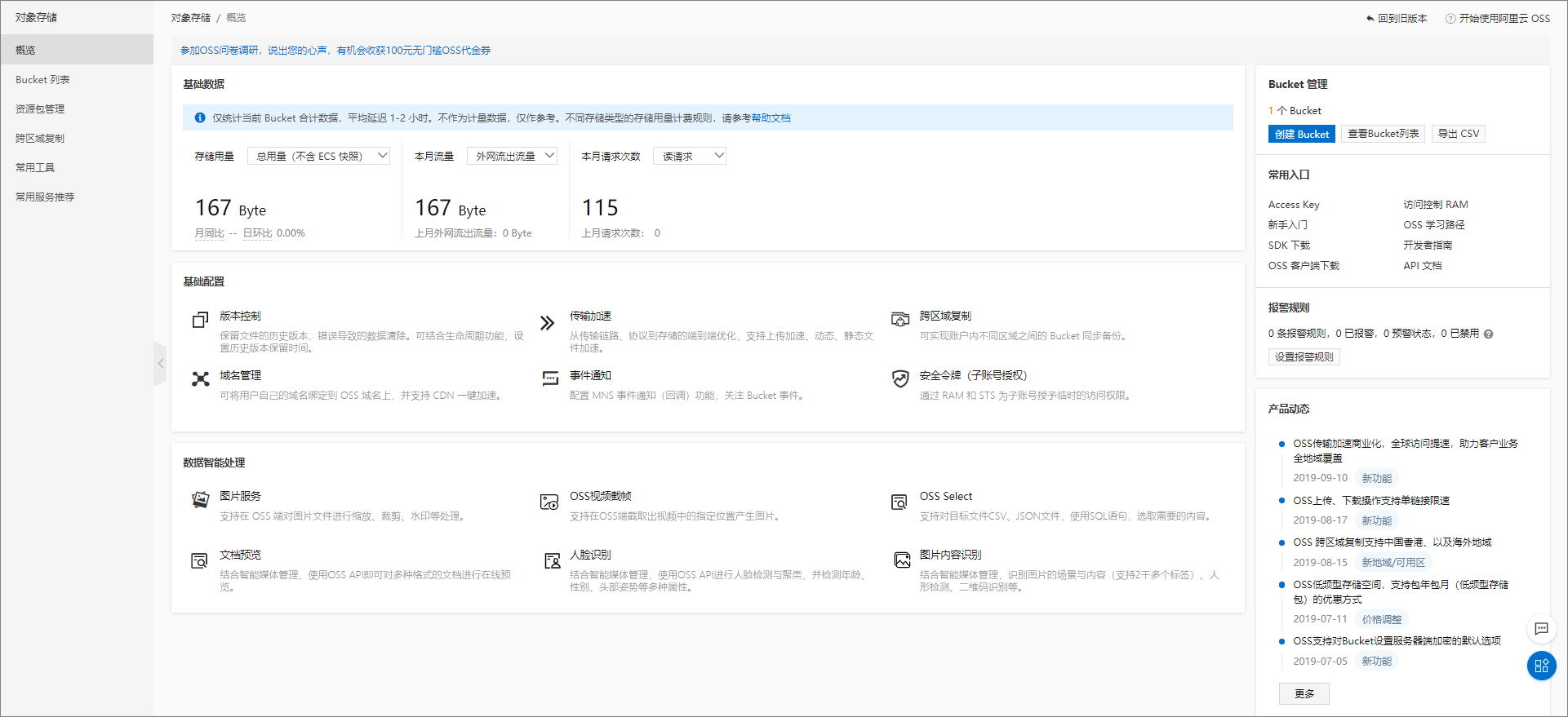Open the OSS survey announcement link

click(335, 51)
